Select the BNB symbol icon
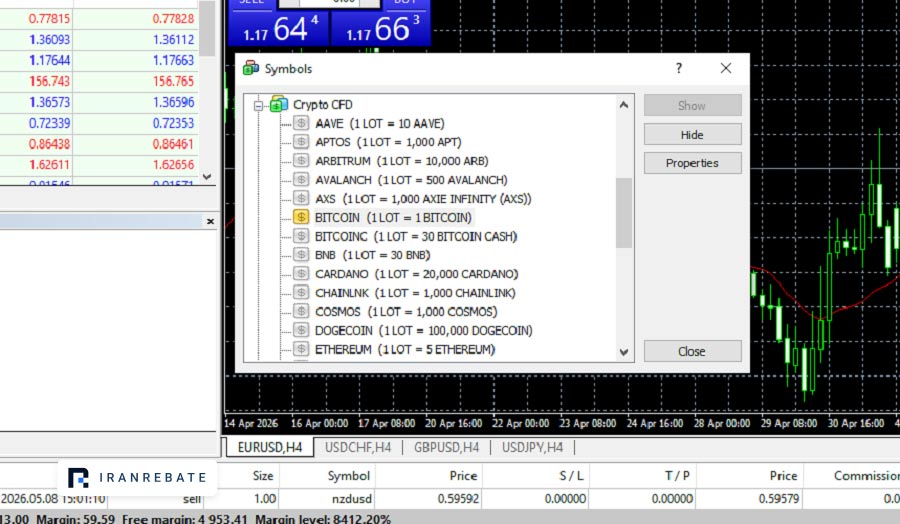The image size is (900, 524). coord(301,255)
